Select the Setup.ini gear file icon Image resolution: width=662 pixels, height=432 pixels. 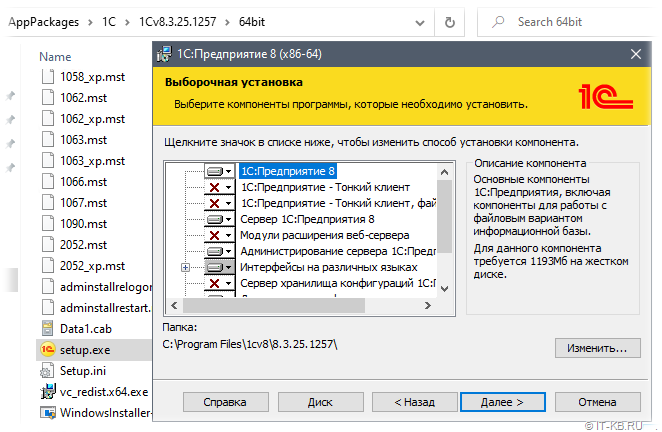[x=46, y=371]
